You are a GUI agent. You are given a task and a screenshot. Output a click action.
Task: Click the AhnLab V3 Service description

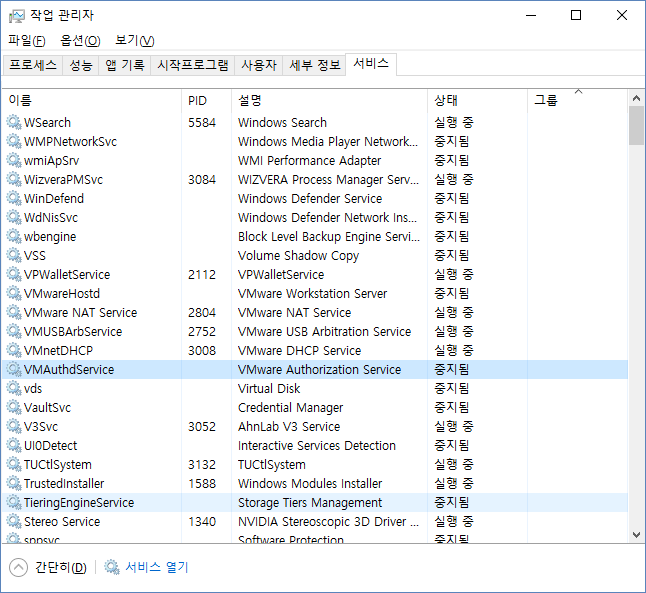289,427
